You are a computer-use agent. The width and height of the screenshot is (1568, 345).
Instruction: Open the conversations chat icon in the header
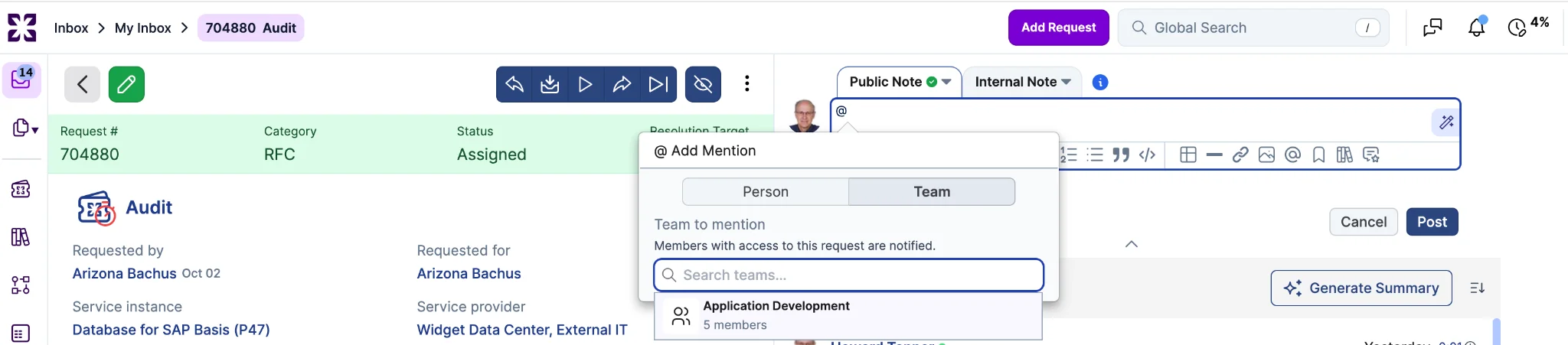pos(1432,28)
